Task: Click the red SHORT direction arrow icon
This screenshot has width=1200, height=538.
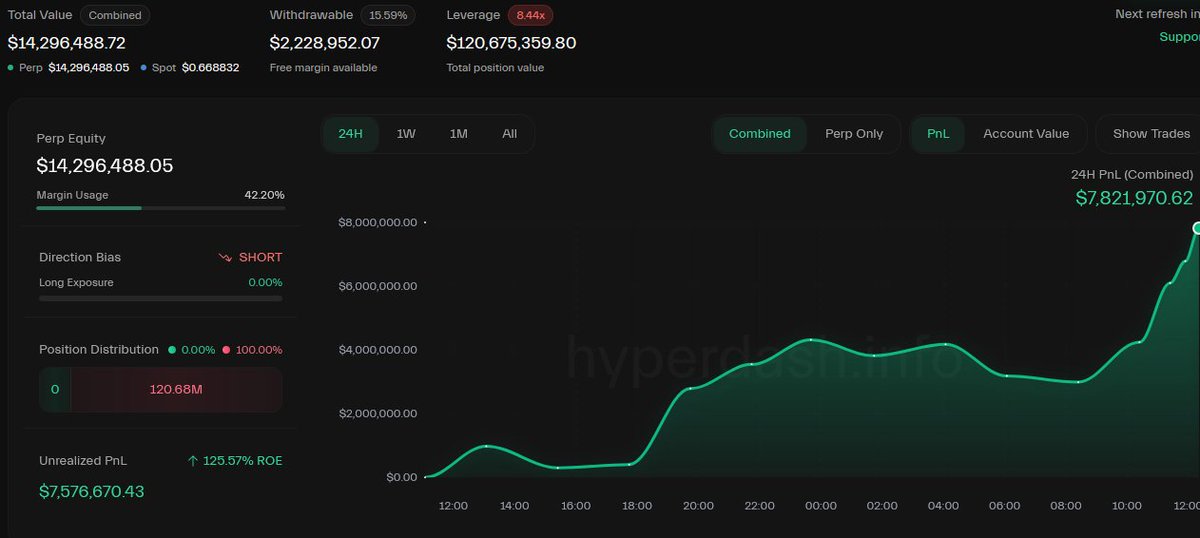Action: click(x=225, y=258)
